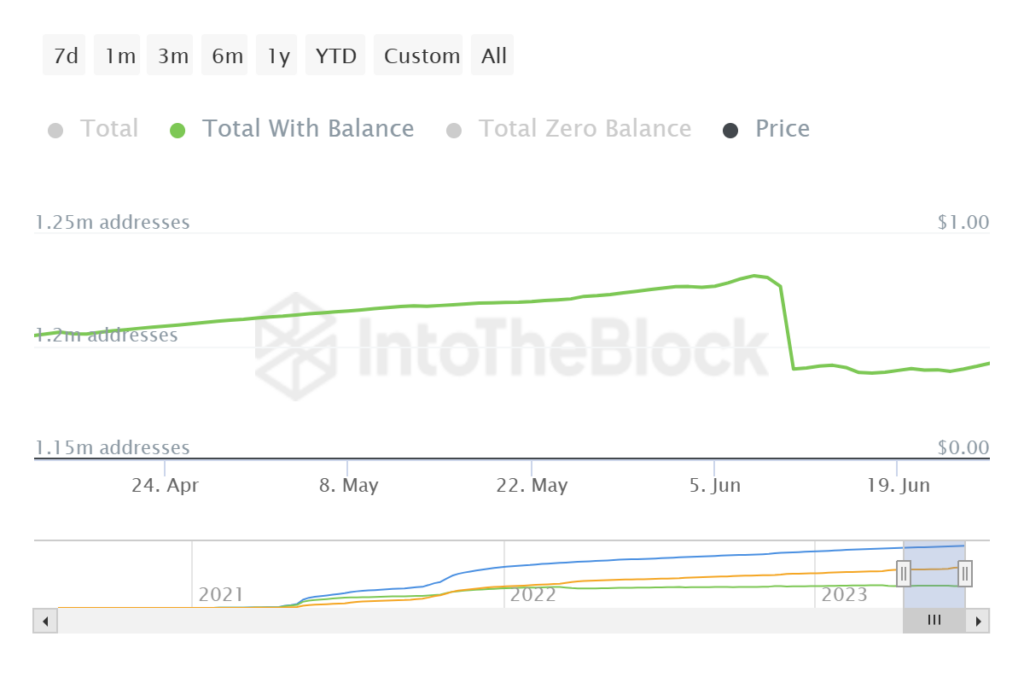Toggle the Price series legend

coord(782,129)
